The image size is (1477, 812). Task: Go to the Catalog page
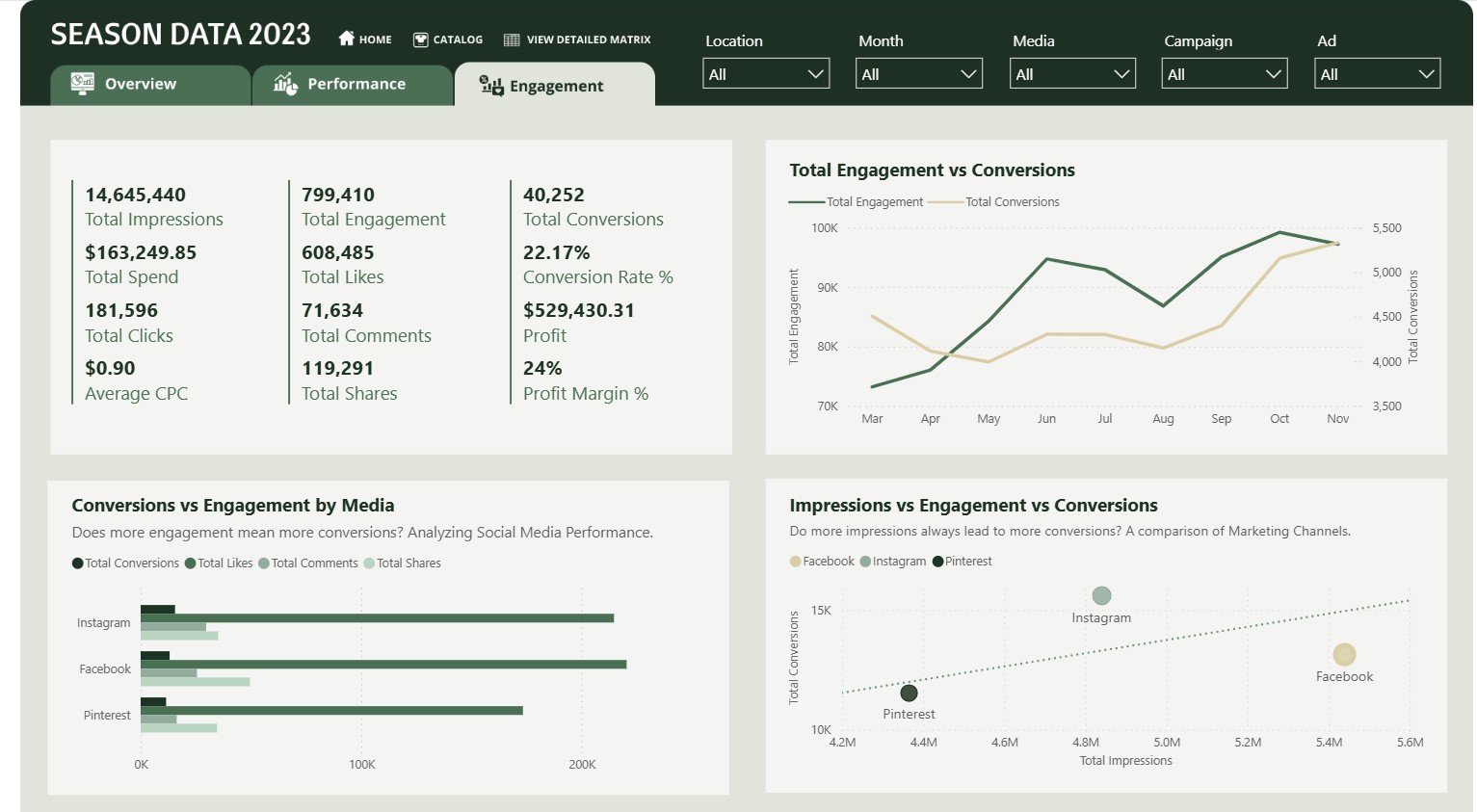click(458, 39)
